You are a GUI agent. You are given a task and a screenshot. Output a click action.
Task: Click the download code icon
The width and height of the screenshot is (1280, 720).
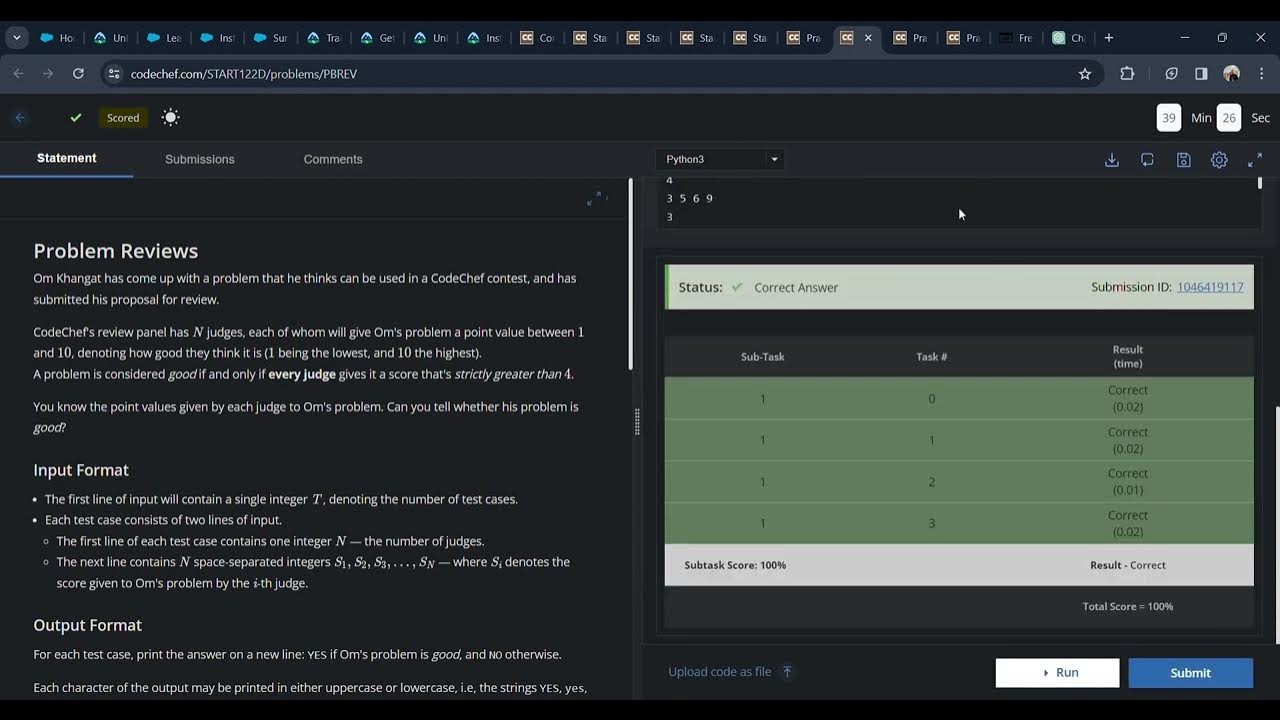click(1111, 160)
